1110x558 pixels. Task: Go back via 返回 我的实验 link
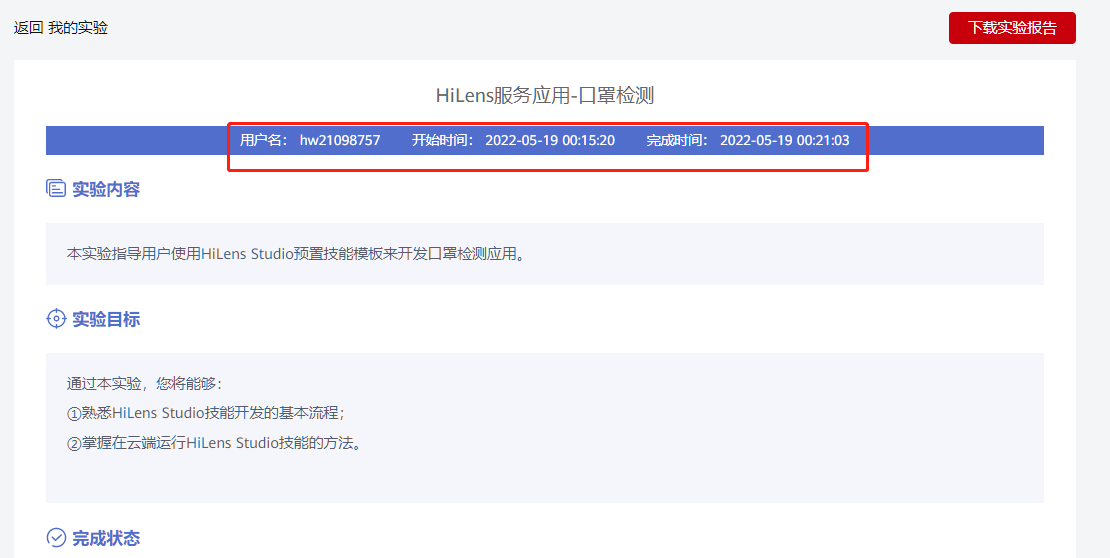pos(61,28)
